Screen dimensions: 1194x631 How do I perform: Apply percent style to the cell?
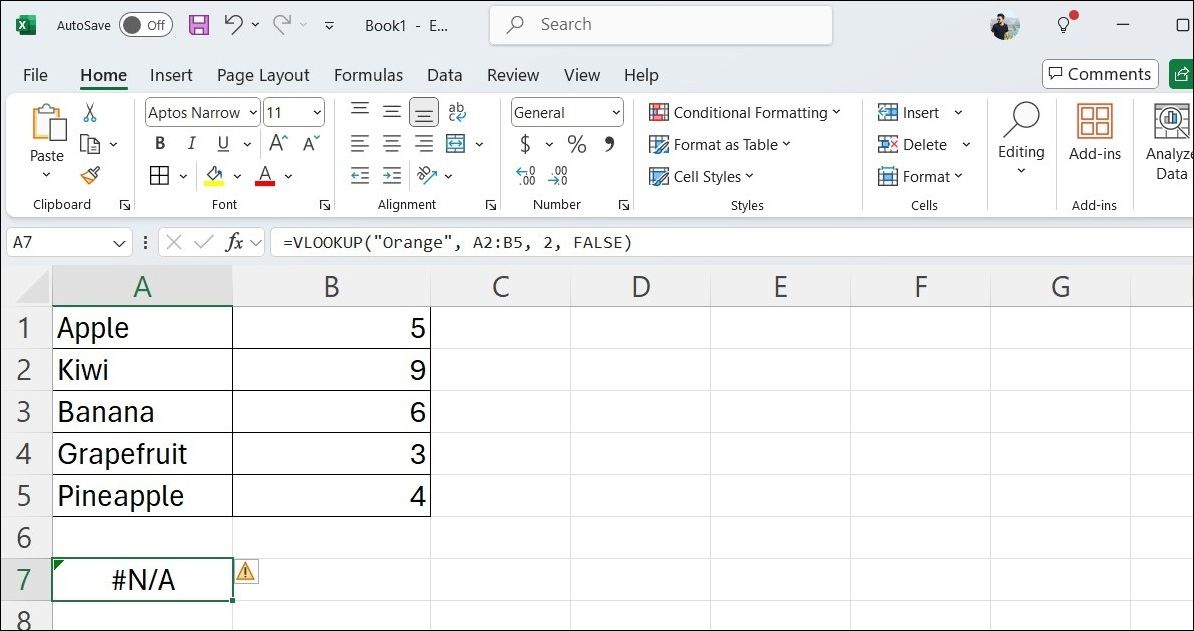(577, 145)
